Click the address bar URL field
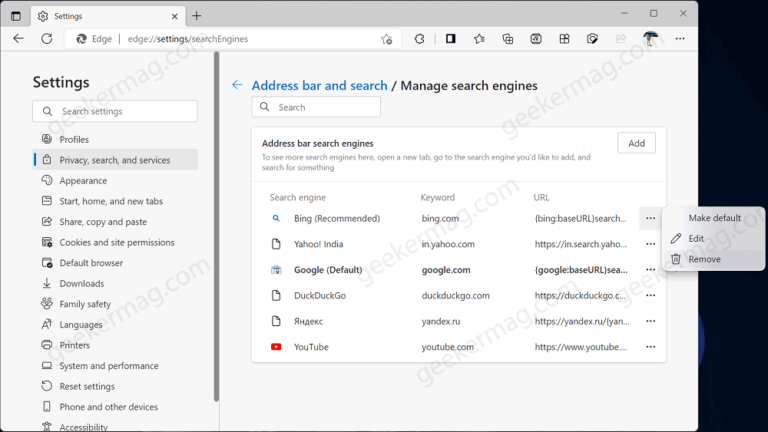 pos(233,39)
